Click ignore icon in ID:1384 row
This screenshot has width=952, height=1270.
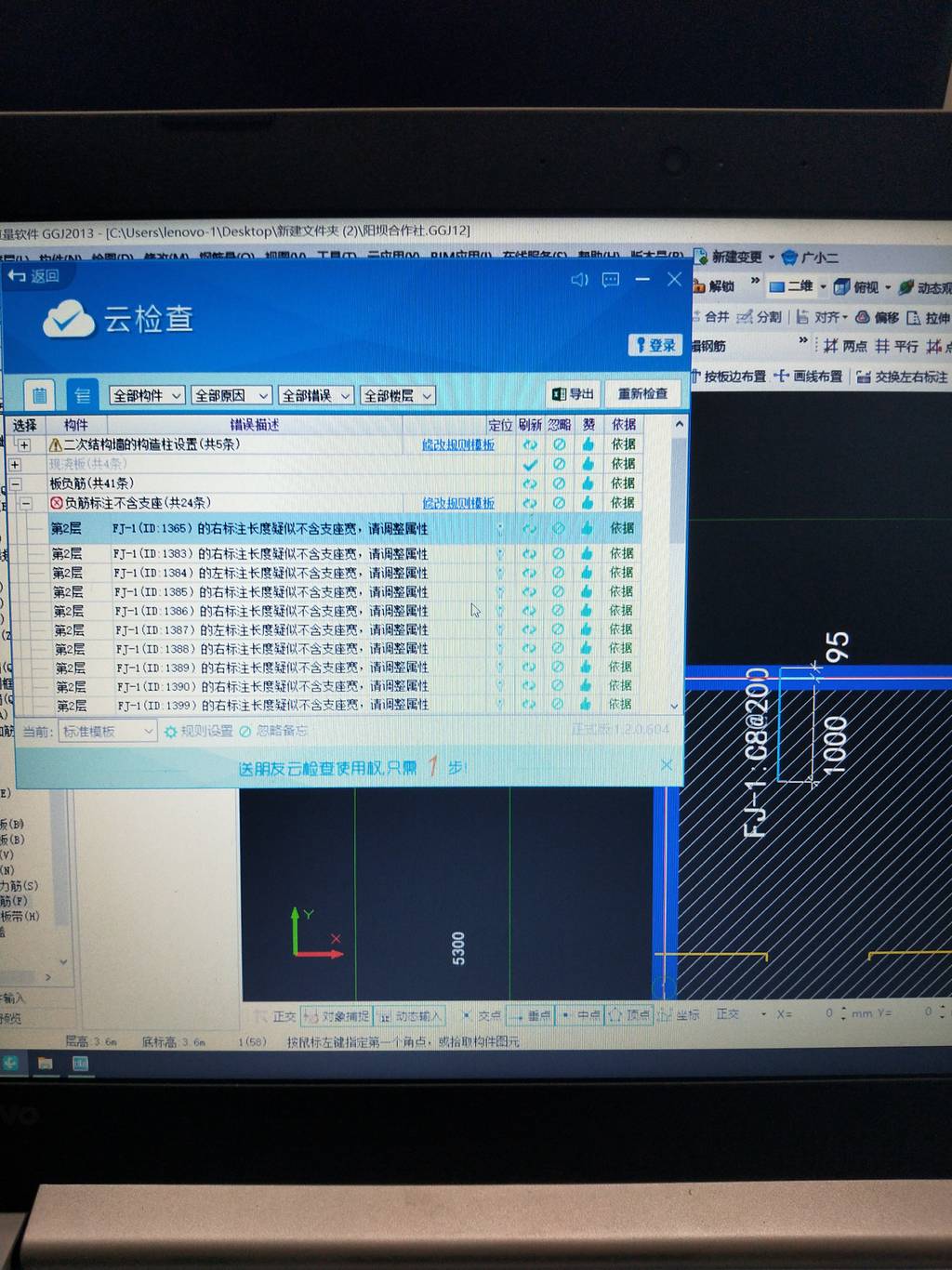[558, 573]
